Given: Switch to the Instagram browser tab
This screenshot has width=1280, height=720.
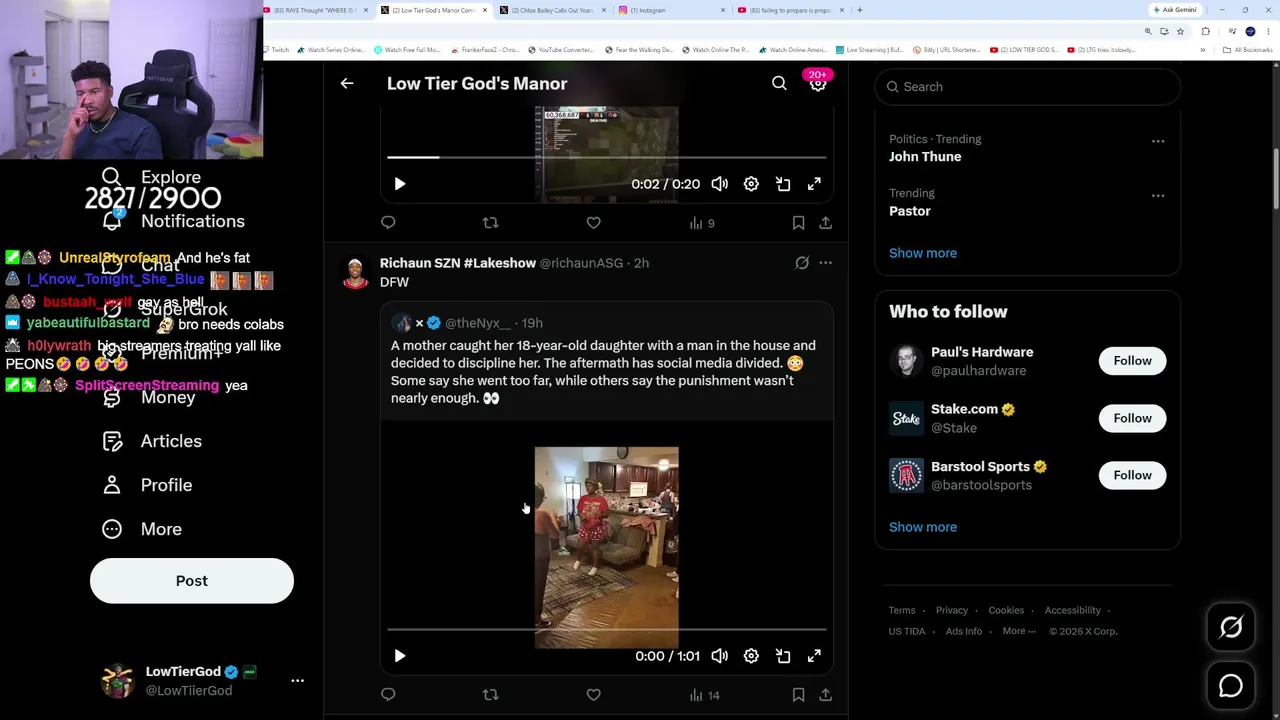Looking at the screenshot, I should [672, 10].
